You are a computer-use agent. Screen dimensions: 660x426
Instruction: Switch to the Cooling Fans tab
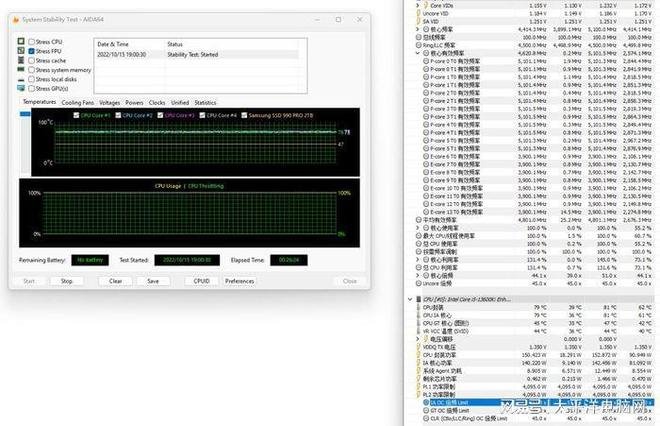[77, 102]
